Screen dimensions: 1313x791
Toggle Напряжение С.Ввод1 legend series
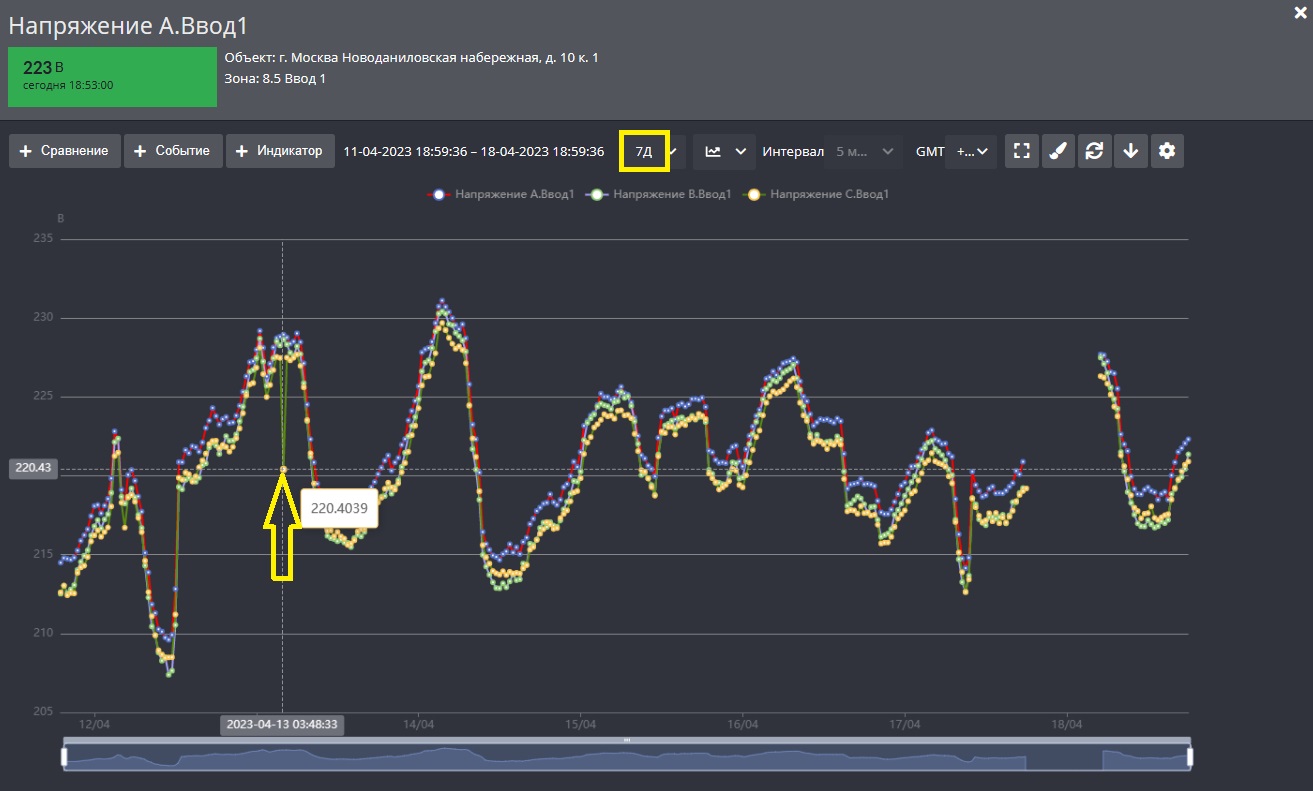pos(816,194)
